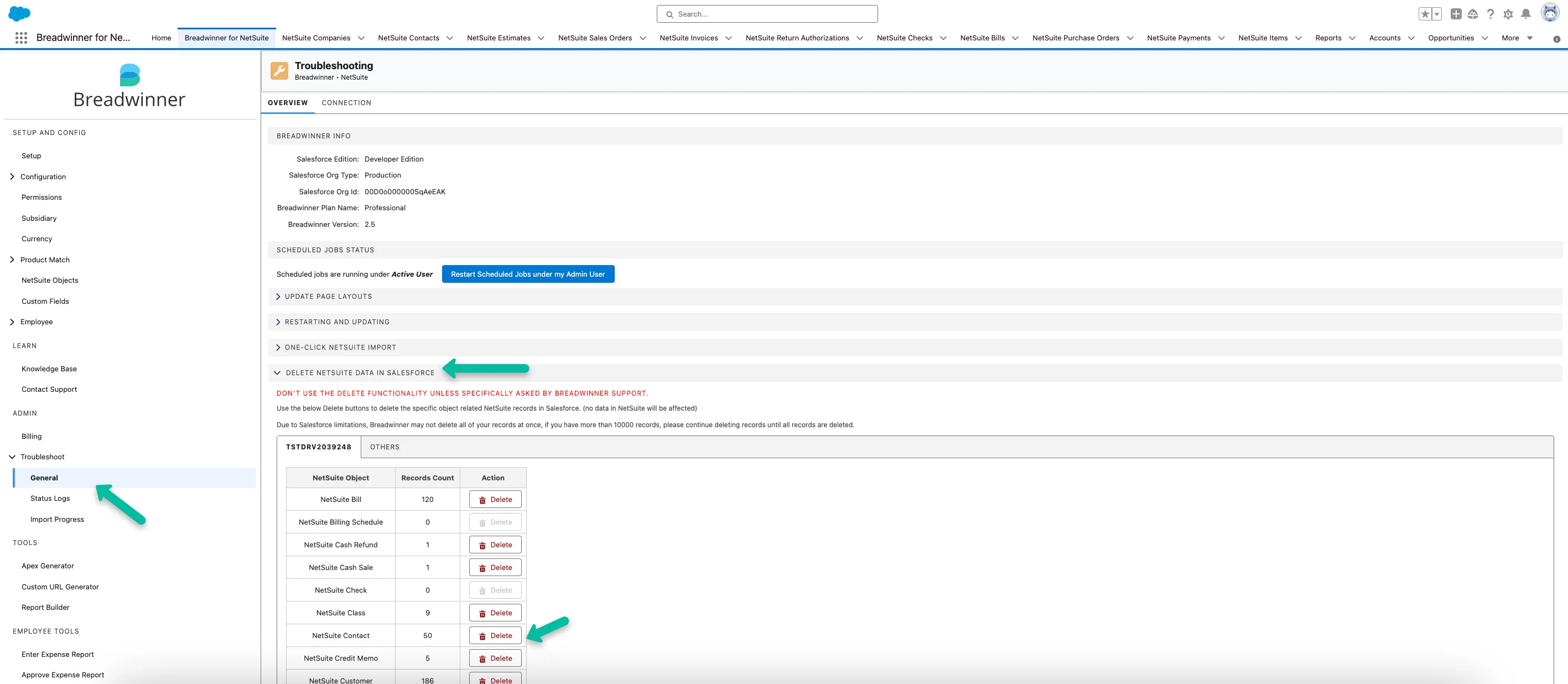Select the TSTDRV2039248 tab
This screenshot has width=1568, height=684.
[x=319, y=447]
